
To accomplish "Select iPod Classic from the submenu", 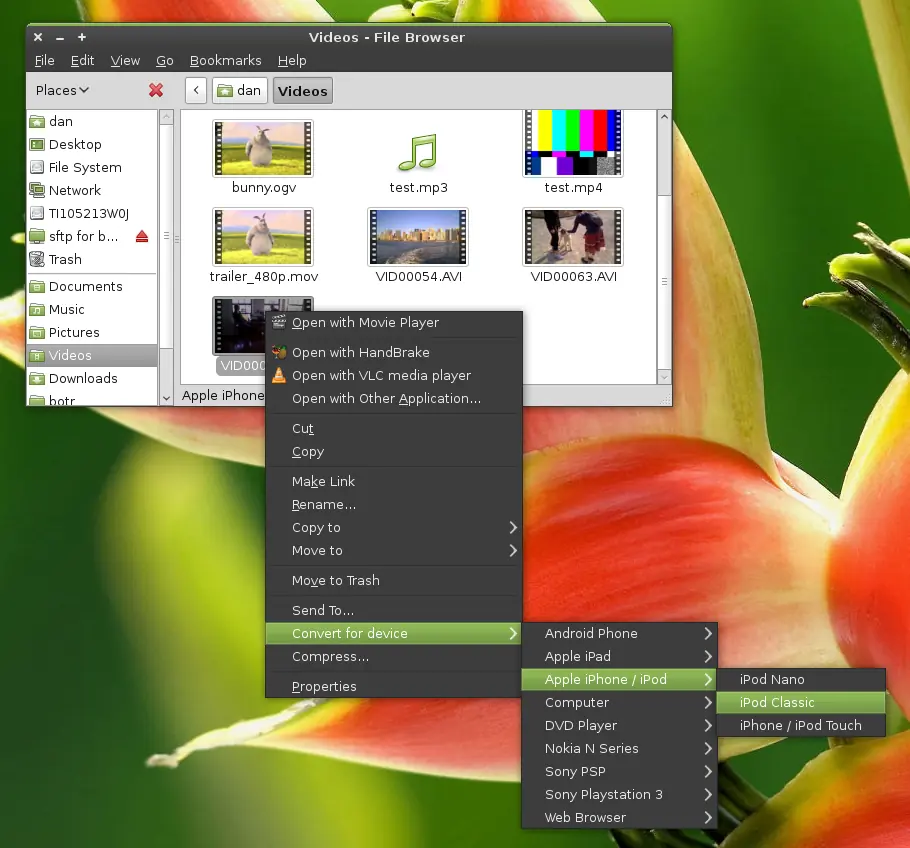I will pos(801,702).
